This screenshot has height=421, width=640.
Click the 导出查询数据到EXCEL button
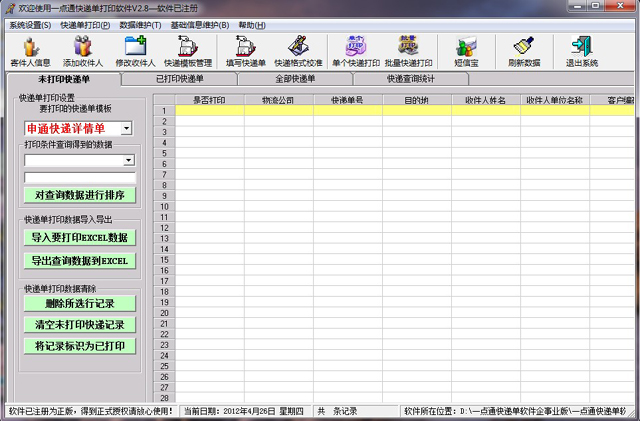pos(80,261)
